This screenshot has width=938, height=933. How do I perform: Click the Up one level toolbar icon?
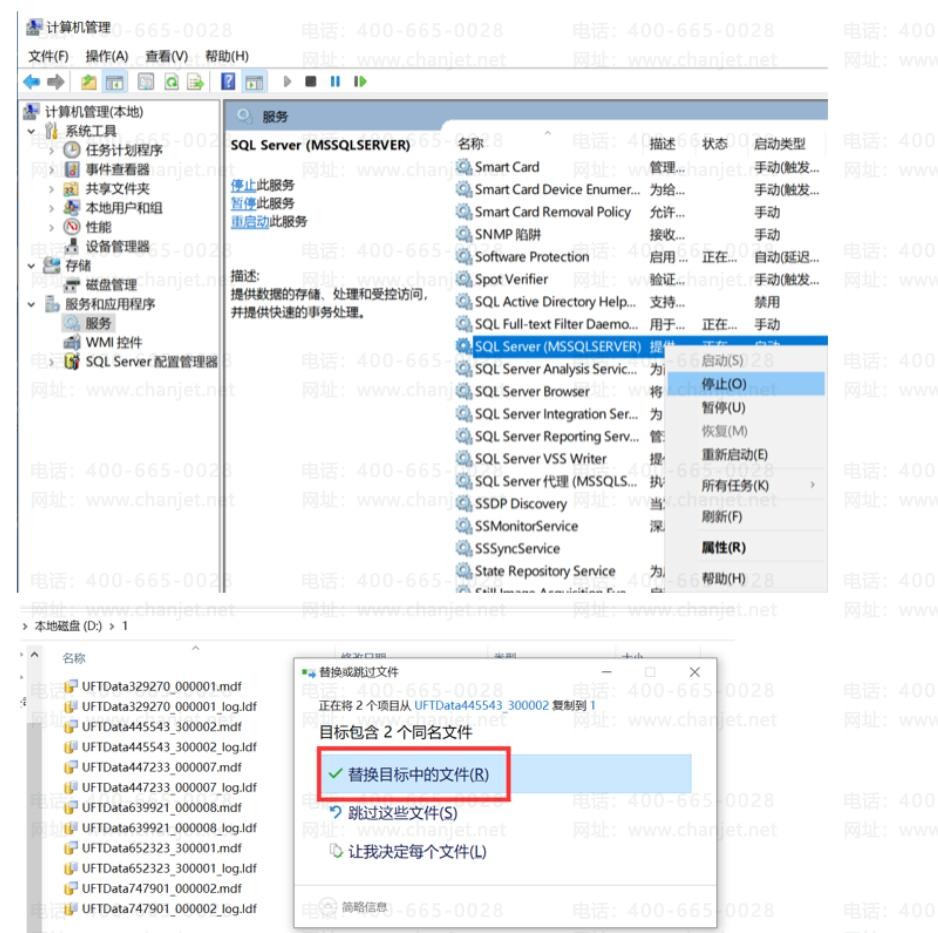pos(89,81)
